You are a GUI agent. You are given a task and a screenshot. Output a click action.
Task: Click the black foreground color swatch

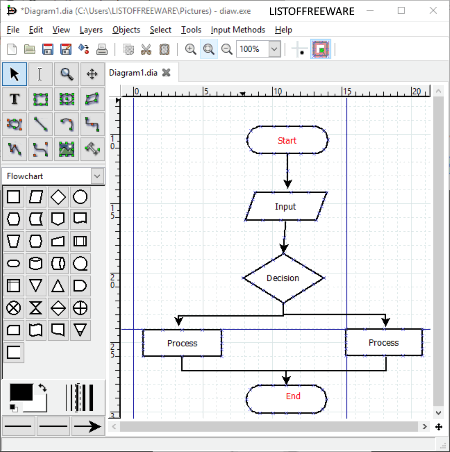pyautogui.click(x=21, y=392)
